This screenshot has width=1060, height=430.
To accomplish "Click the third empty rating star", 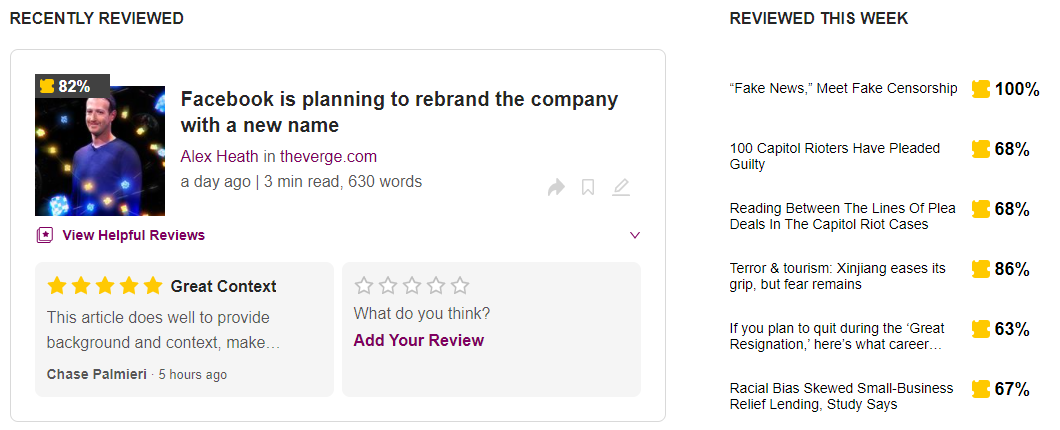I will tap(412, 286).
